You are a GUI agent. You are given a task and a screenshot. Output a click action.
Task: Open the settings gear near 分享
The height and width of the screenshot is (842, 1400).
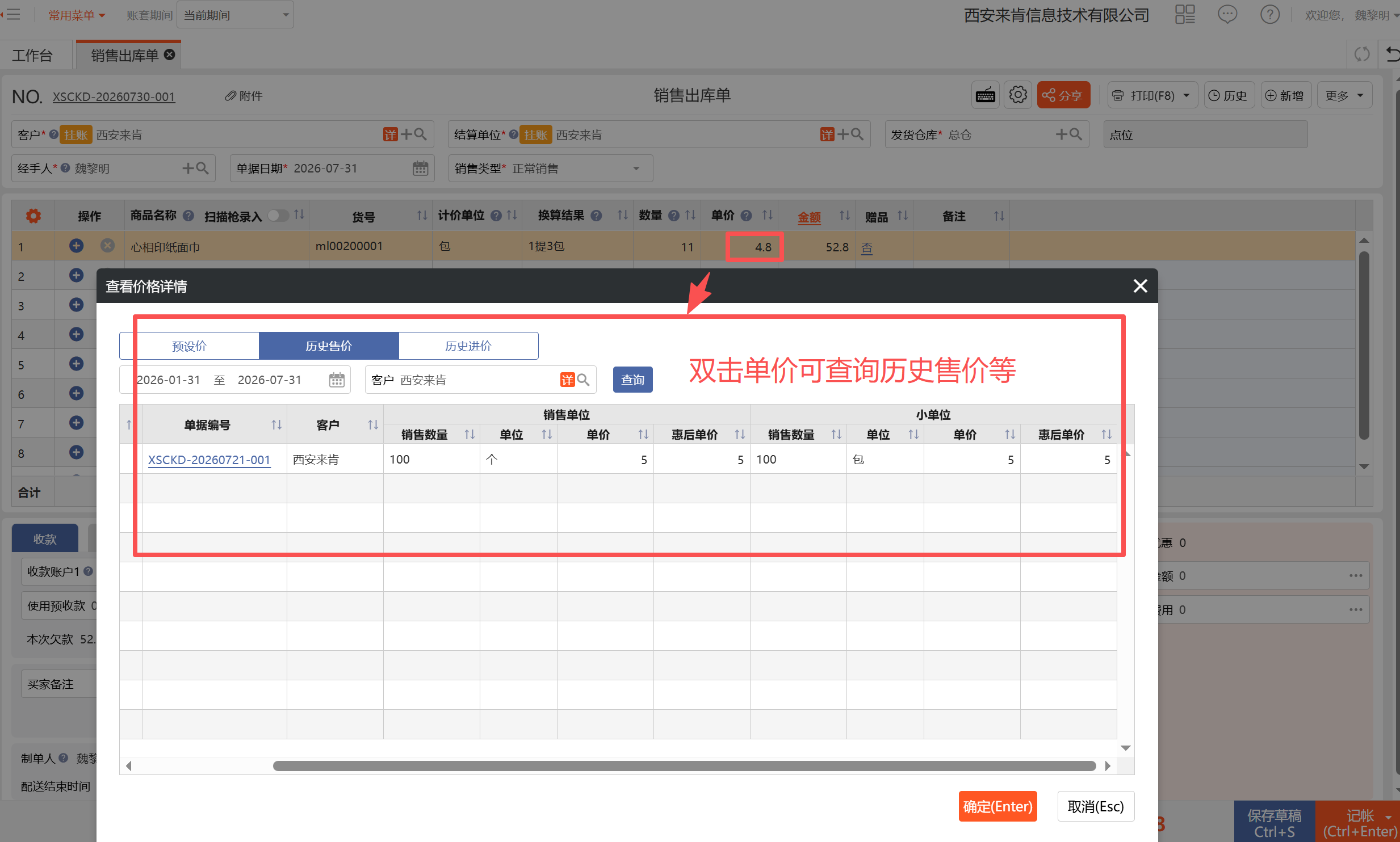(x=1018, y=95)
